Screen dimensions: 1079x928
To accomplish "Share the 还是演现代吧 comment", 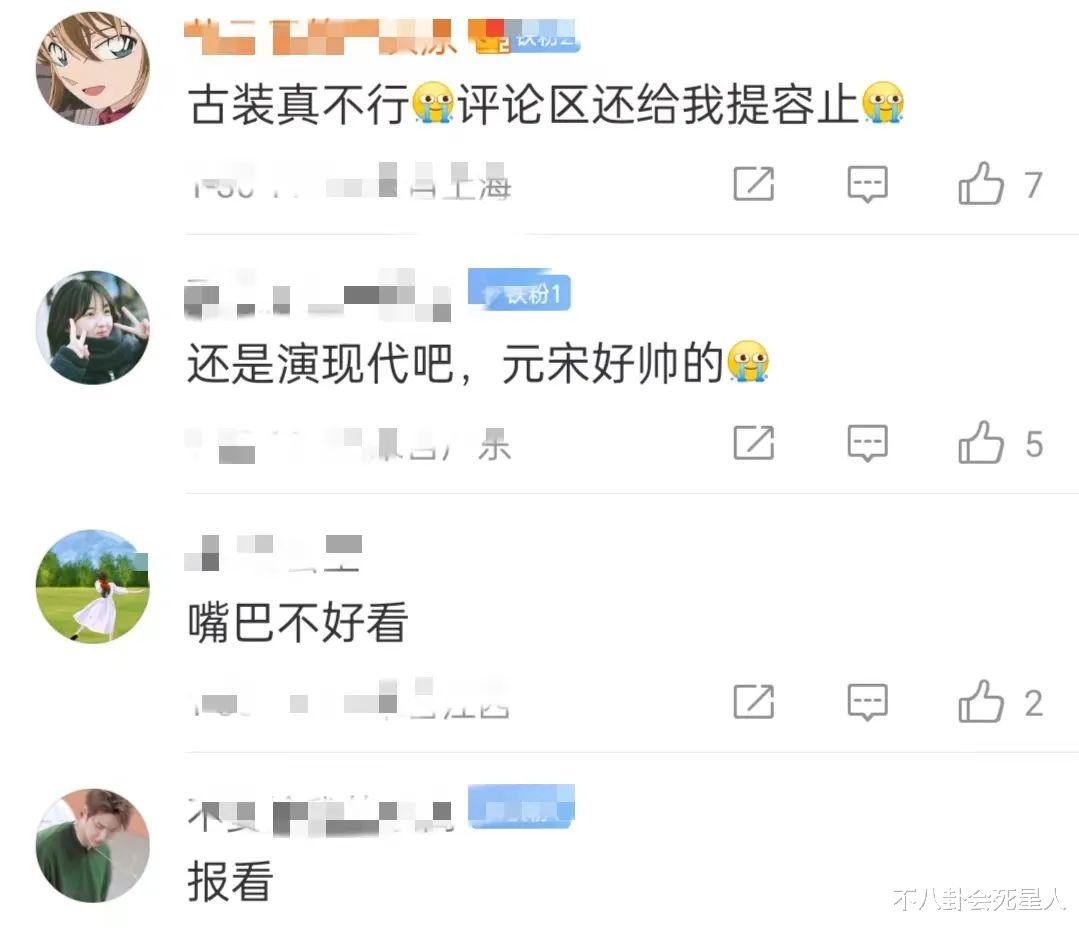I will click(754, 442).
